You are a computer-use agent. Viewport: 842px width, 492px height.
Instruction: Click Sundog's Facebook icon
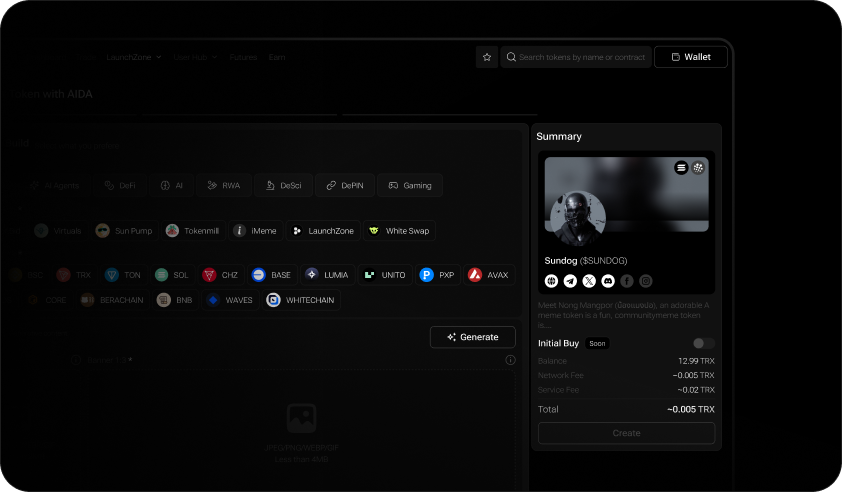[627, 281]
